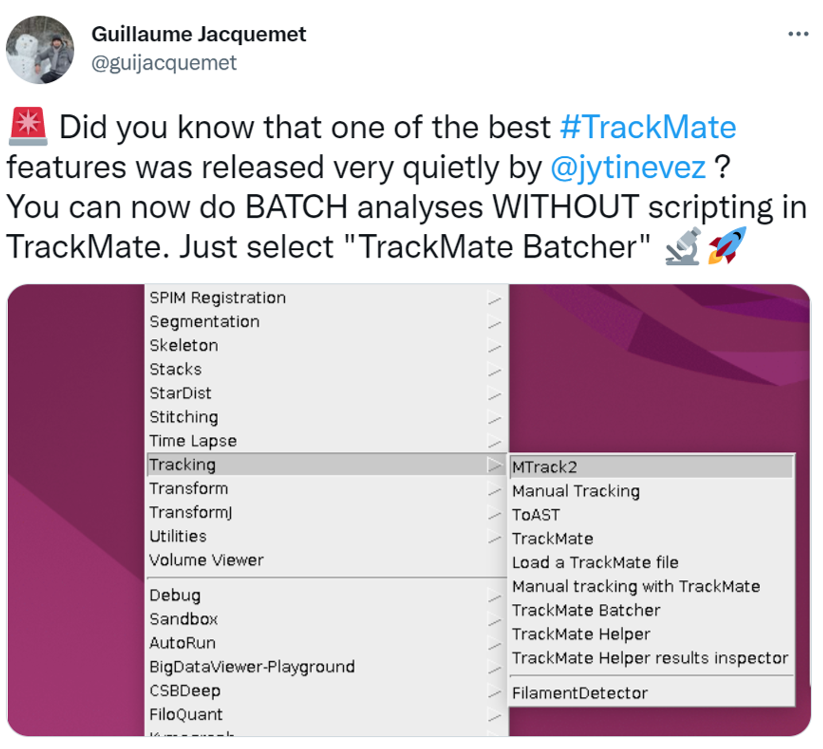Open the #TrackMate hashtag link
The height and width of the screenshot is (749, 823).
(x=648, y=128)
